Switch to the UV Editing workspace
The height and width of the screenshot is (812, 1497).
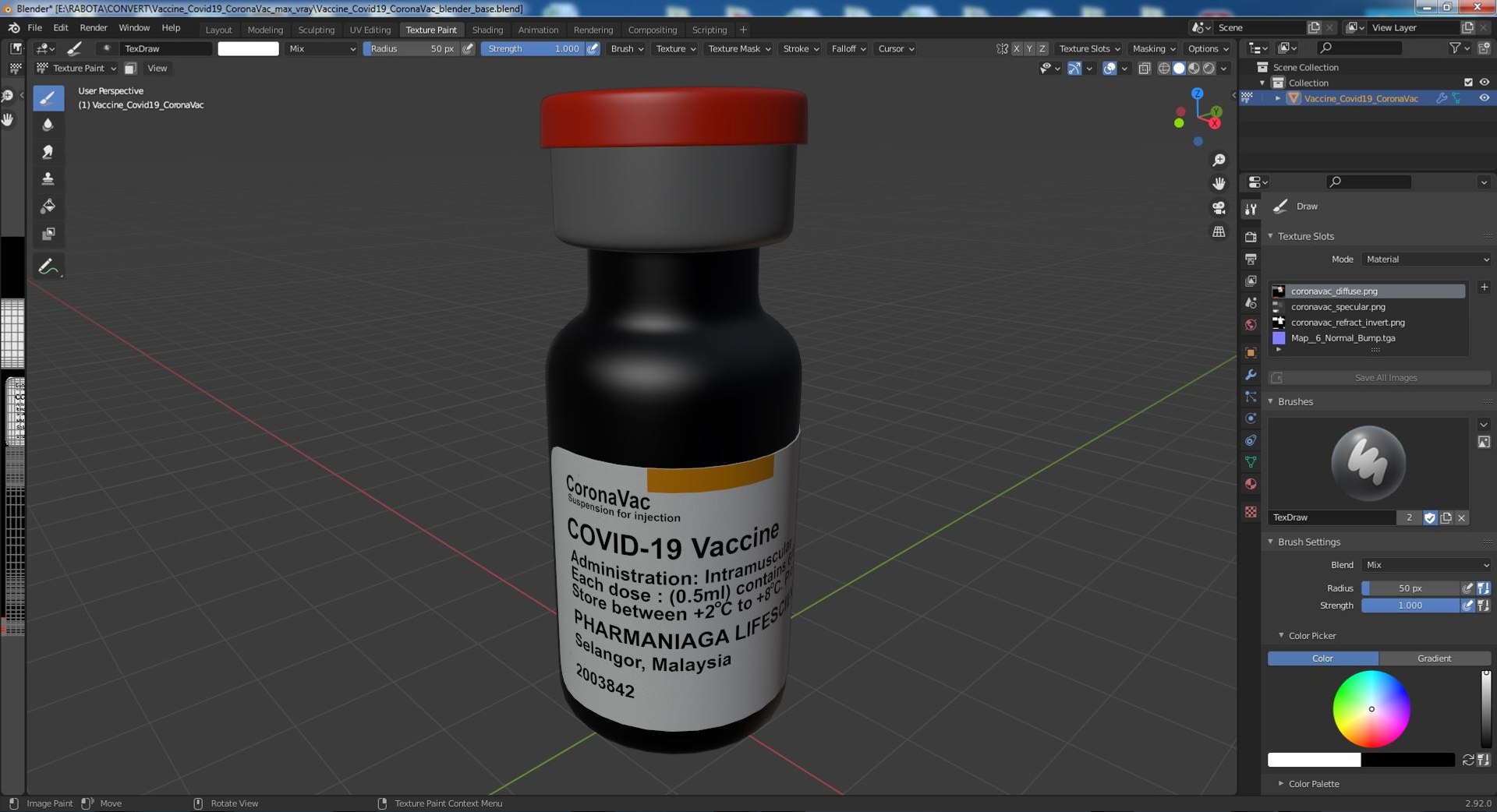pyautogui.click(x=370, y=30)
